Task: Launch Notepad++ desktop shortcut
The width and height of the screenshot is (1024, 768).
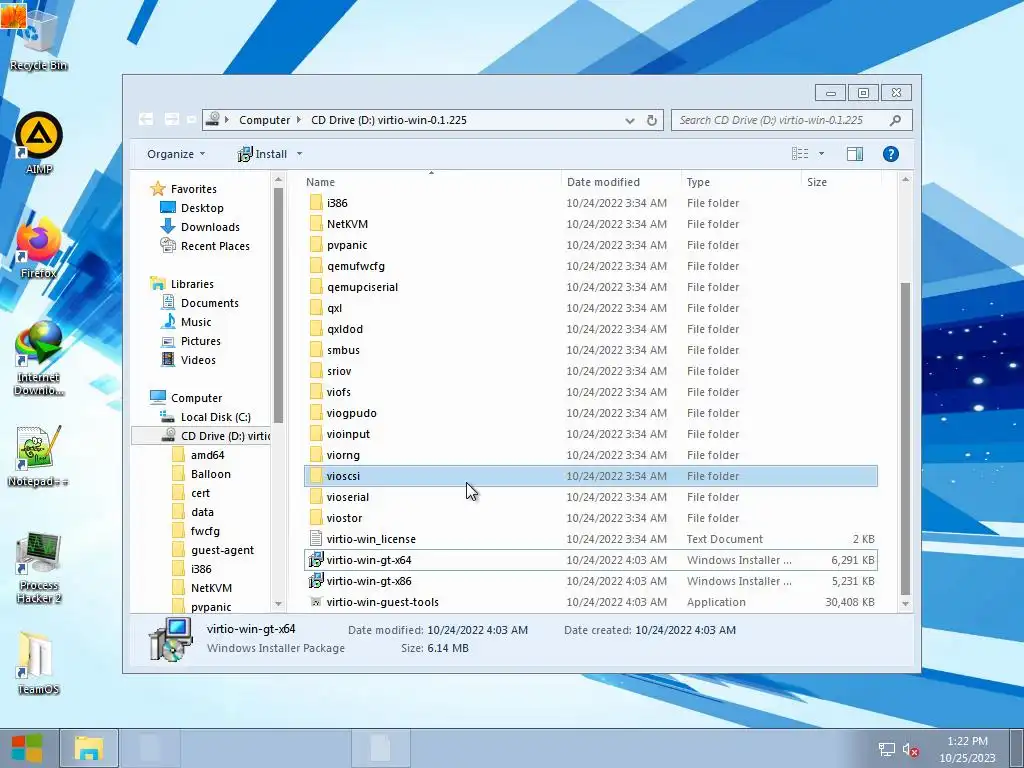Action: [x=39, y=456]
